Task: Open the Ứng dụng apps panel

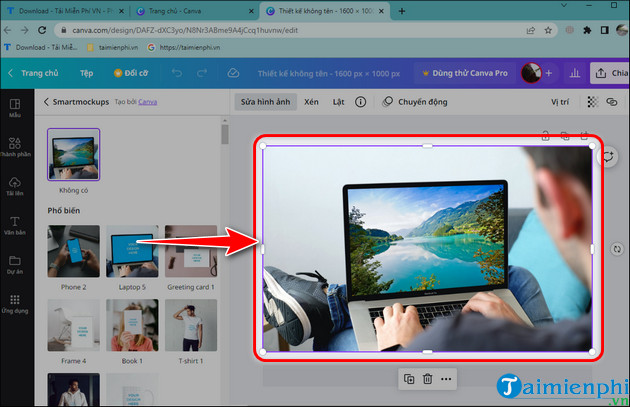Action: [15, 304]
